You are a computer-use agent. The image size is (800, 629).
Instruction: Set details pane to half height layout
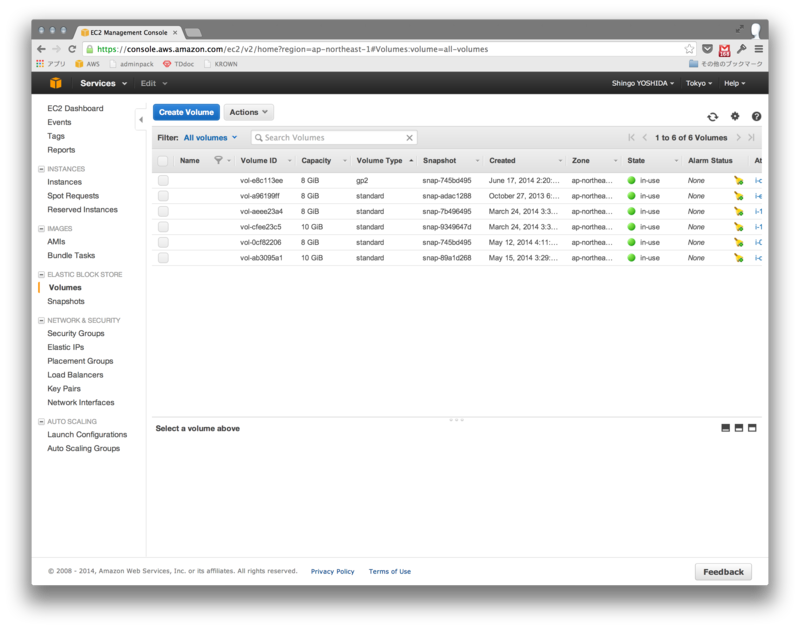(x=739, y=428)
